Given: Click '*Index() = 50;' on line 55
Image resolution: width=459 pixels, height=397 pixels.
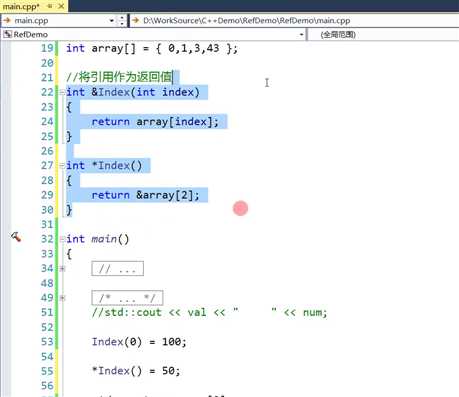Looking at the screenshot, I should tap(136, 371).
